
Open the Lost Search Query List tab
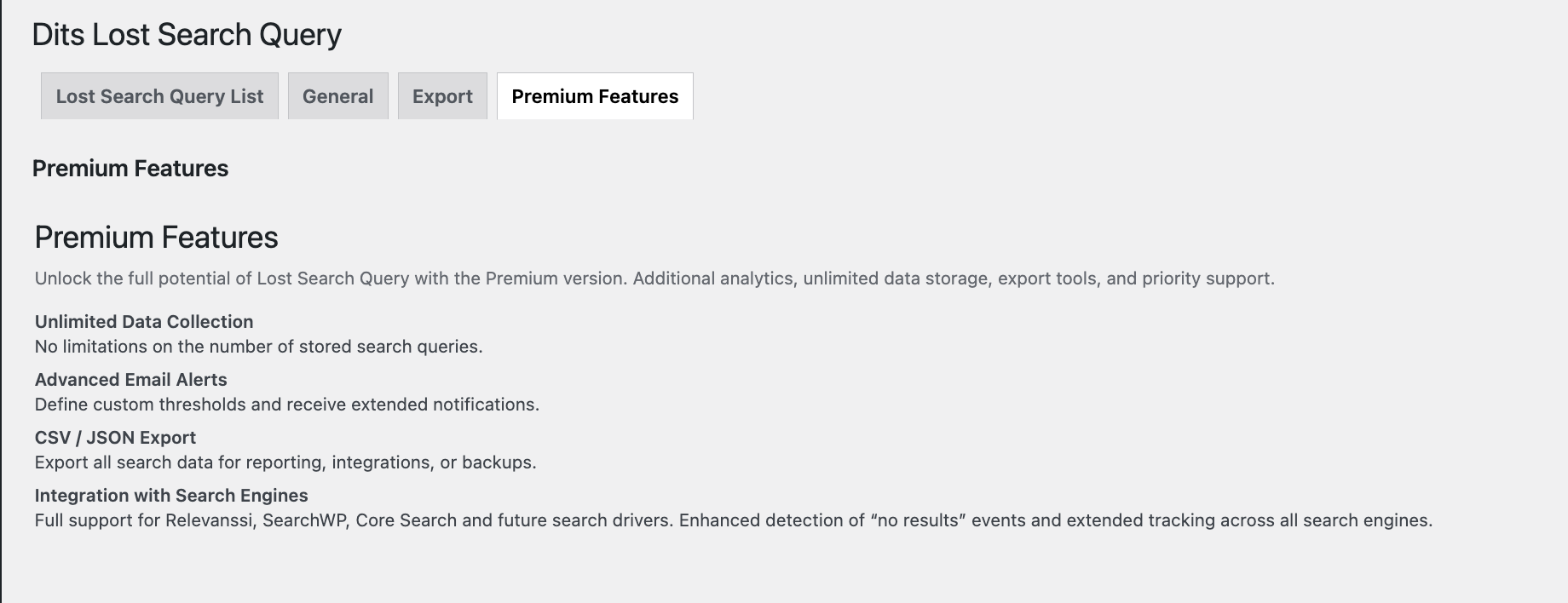(x=159, y=96)
